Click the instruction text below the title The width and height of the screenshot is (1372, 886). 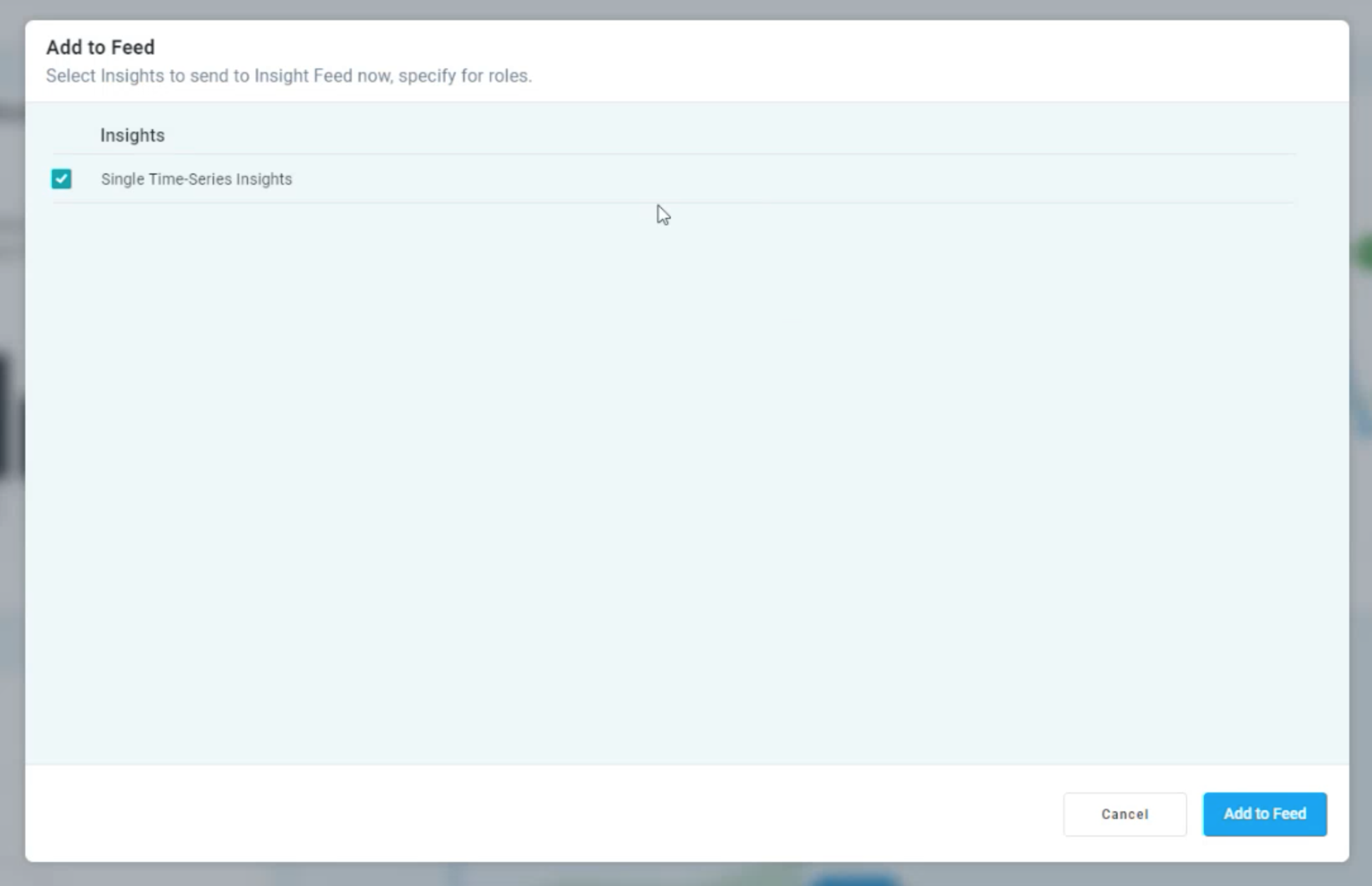point(289,76)
